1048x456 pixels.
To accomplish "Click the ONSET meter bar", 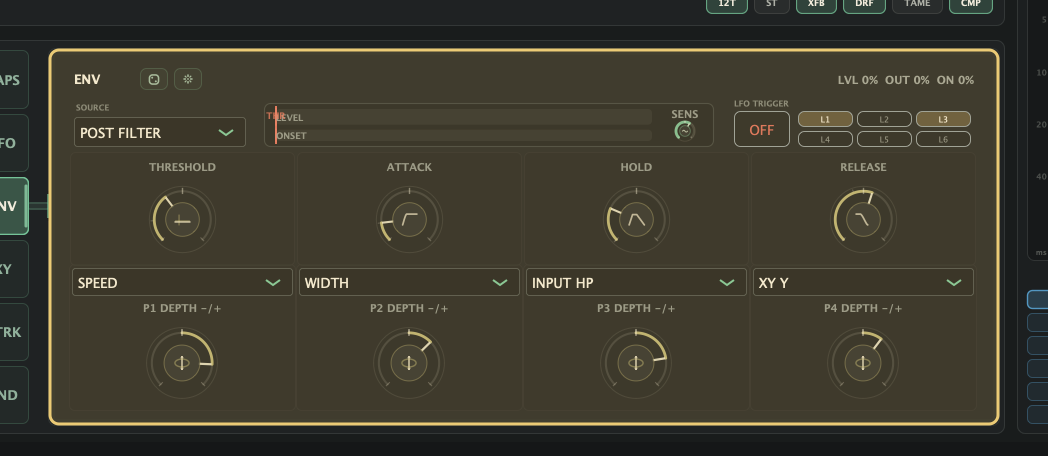I will (463, 136).
